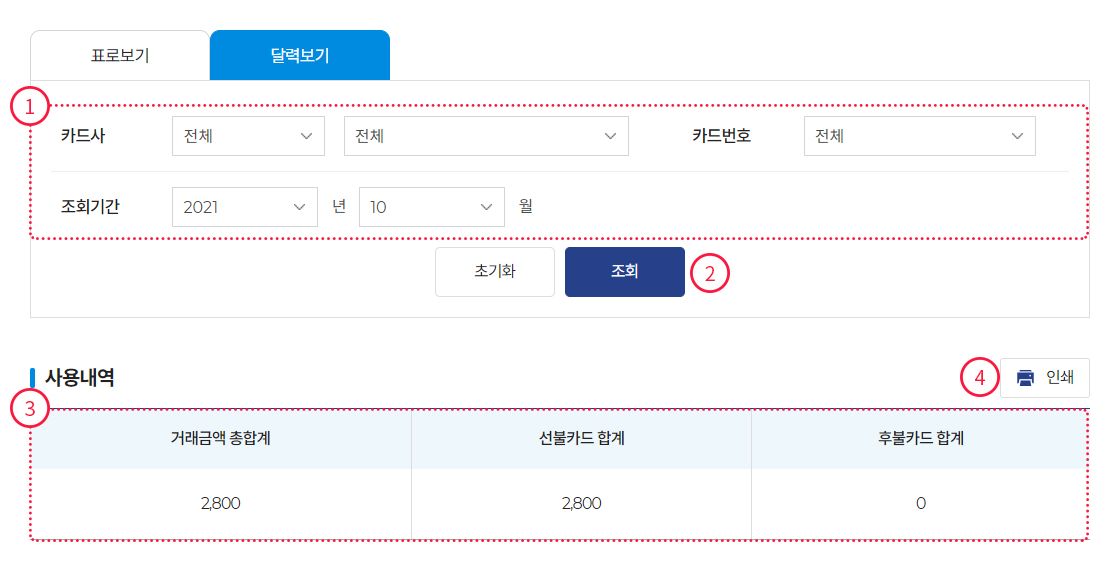Open the wide second 카드사 dropdown

coord(486,136)
